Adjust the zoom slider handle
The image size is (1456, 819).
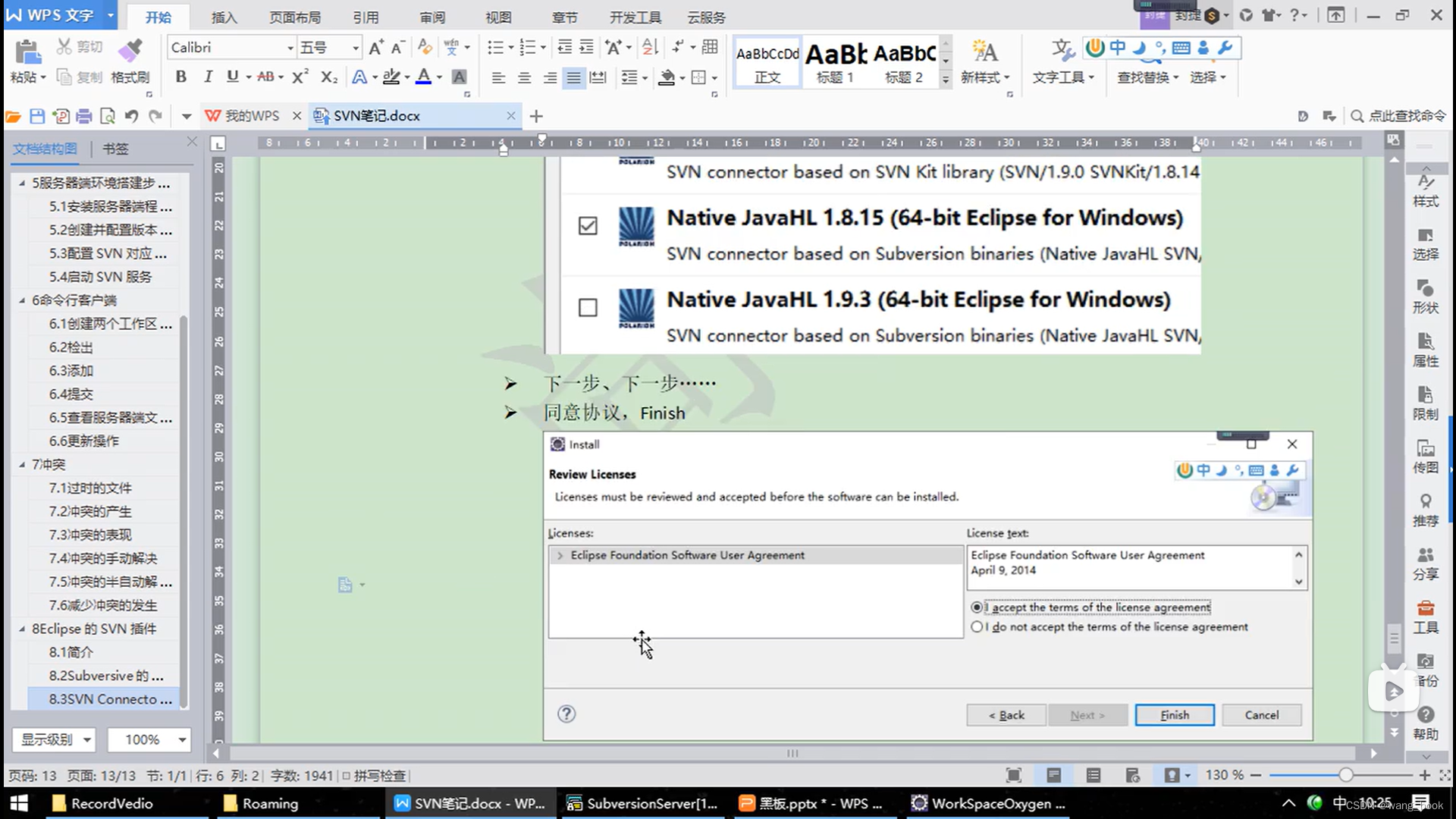coord(1345,775)
